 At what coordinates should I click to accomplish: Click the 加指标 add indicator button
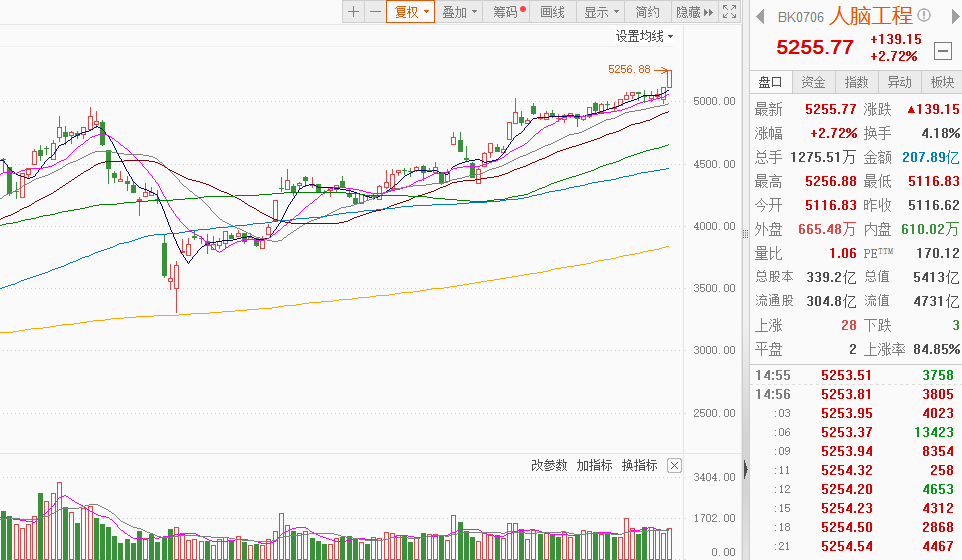point(594,466)
